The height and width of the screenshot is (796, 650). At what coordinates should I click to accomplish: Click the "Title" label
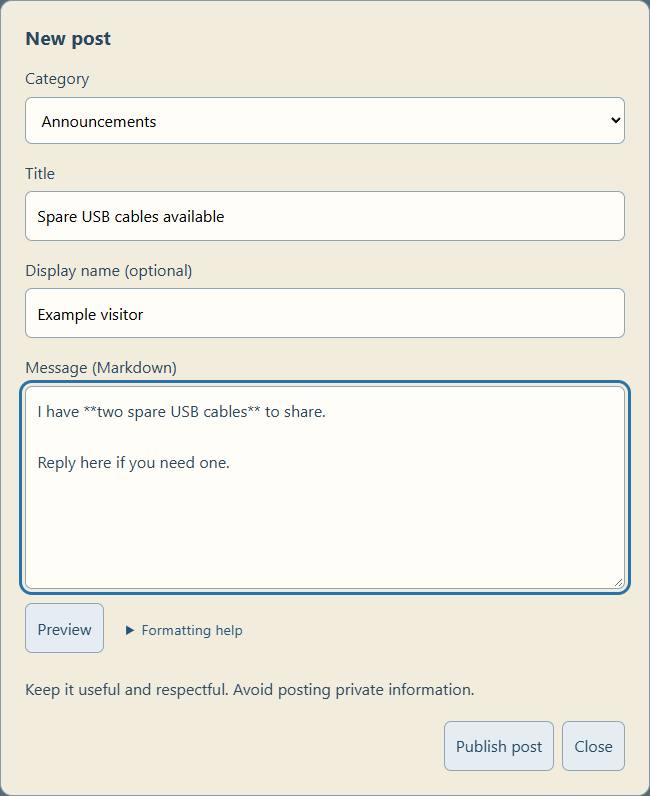[x=40, y=174]
